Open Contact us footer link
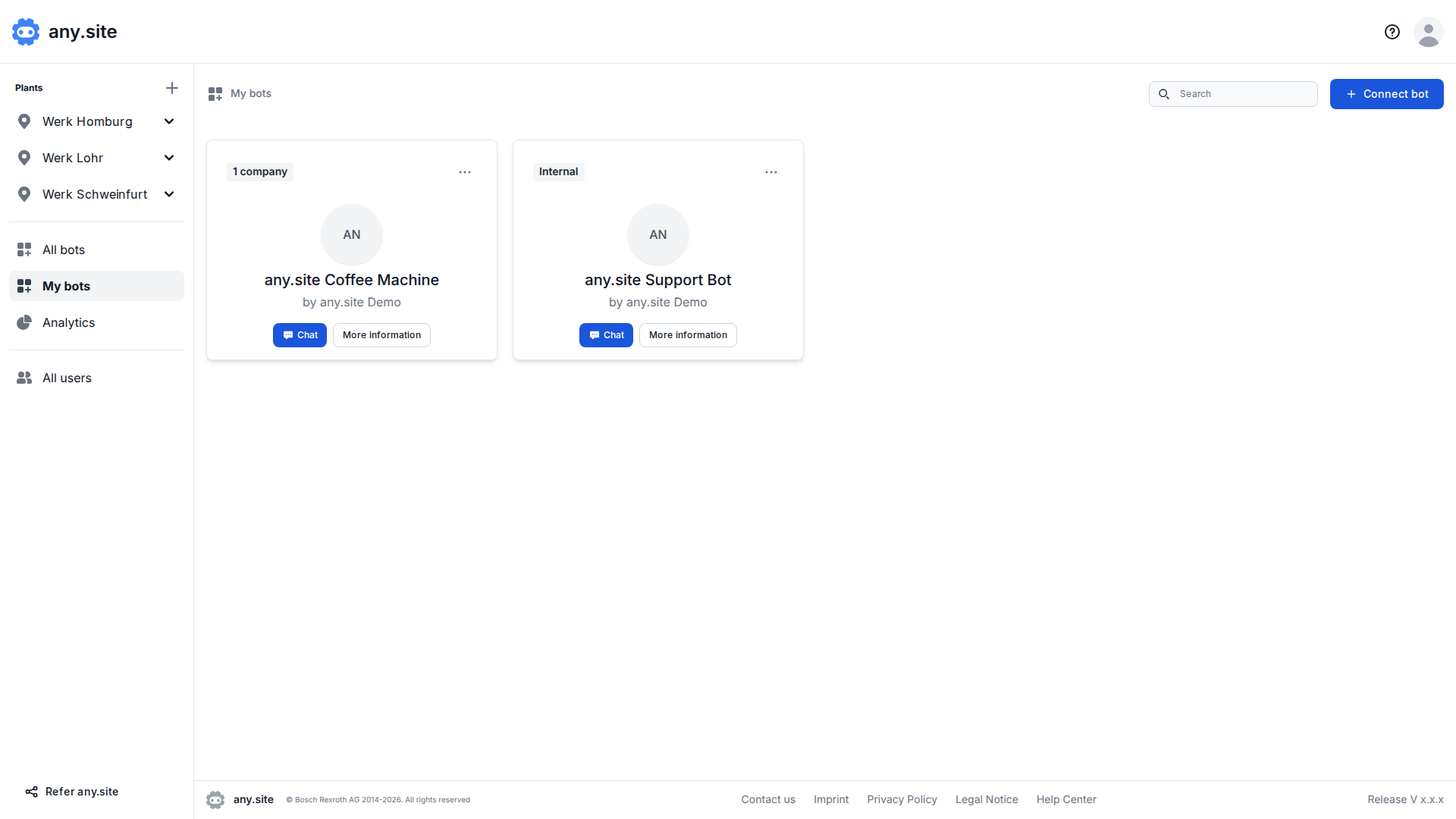Viewport: 1456px width, 819px height. (x=768, y=799)
